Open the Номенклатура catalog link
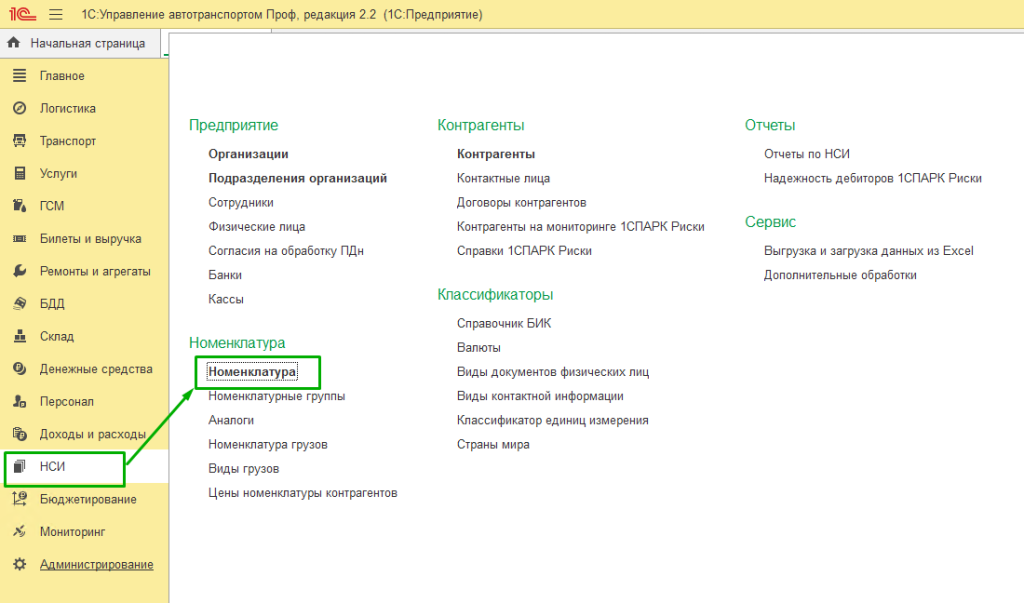 pos(252,372)
